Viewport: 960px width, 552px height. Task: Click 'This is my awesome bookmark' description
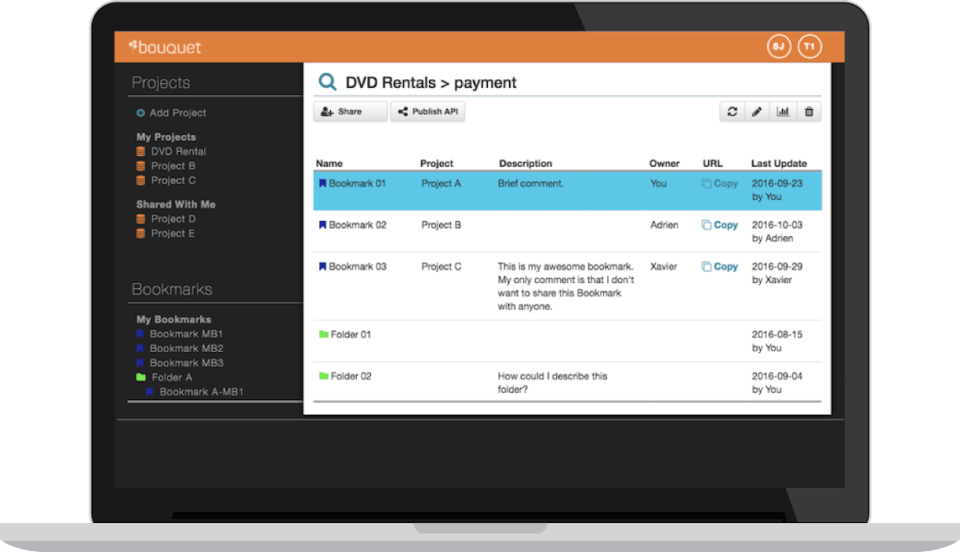point(566,286)
